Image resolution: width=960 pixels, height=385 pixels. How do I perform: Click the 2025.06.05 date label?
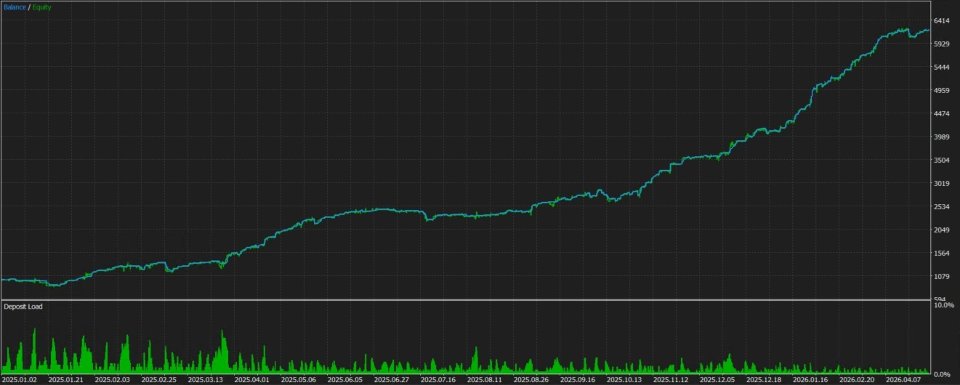[x=345, y=380]
